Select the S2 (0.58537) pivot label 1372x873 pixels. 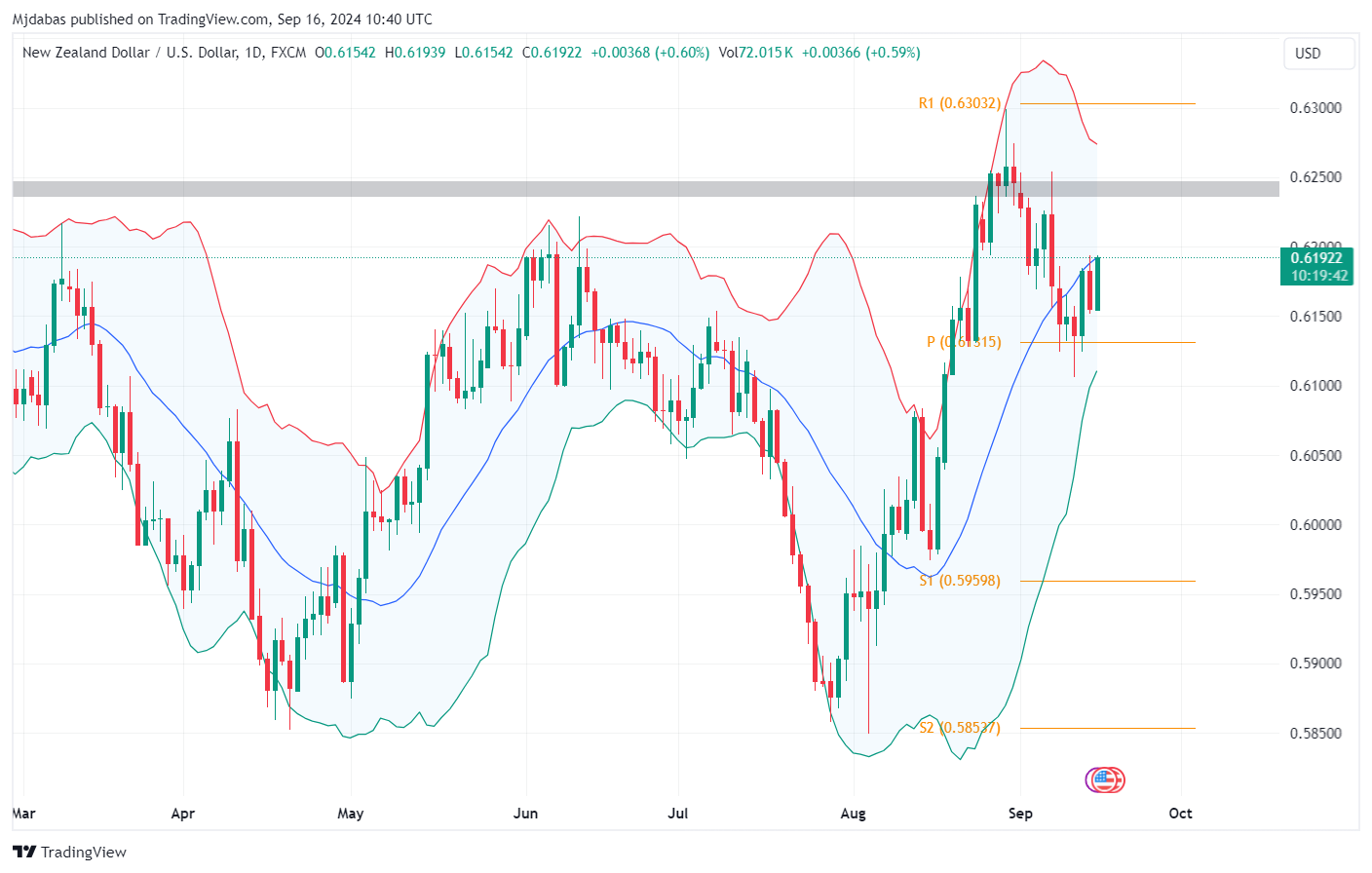tap(960, 728)
